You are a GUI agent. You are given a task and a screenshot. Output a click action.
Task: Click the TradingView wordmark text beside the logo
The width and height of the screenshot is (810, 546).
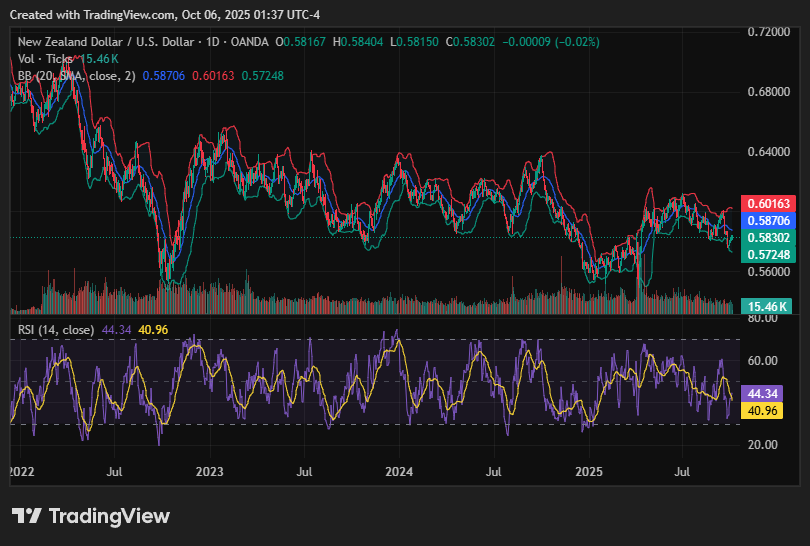[109, 516]
